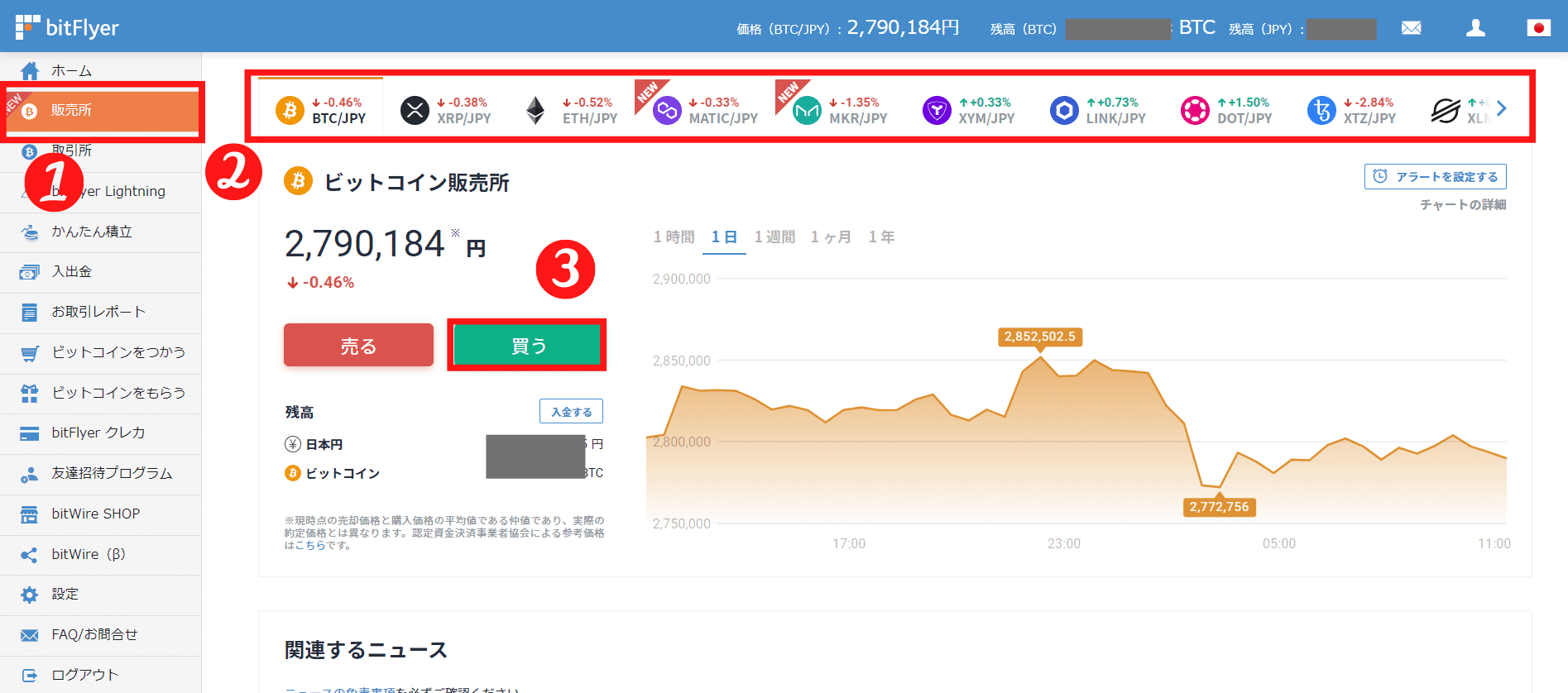Click the shop icon beside bitWire SHOP

point(30,514)
